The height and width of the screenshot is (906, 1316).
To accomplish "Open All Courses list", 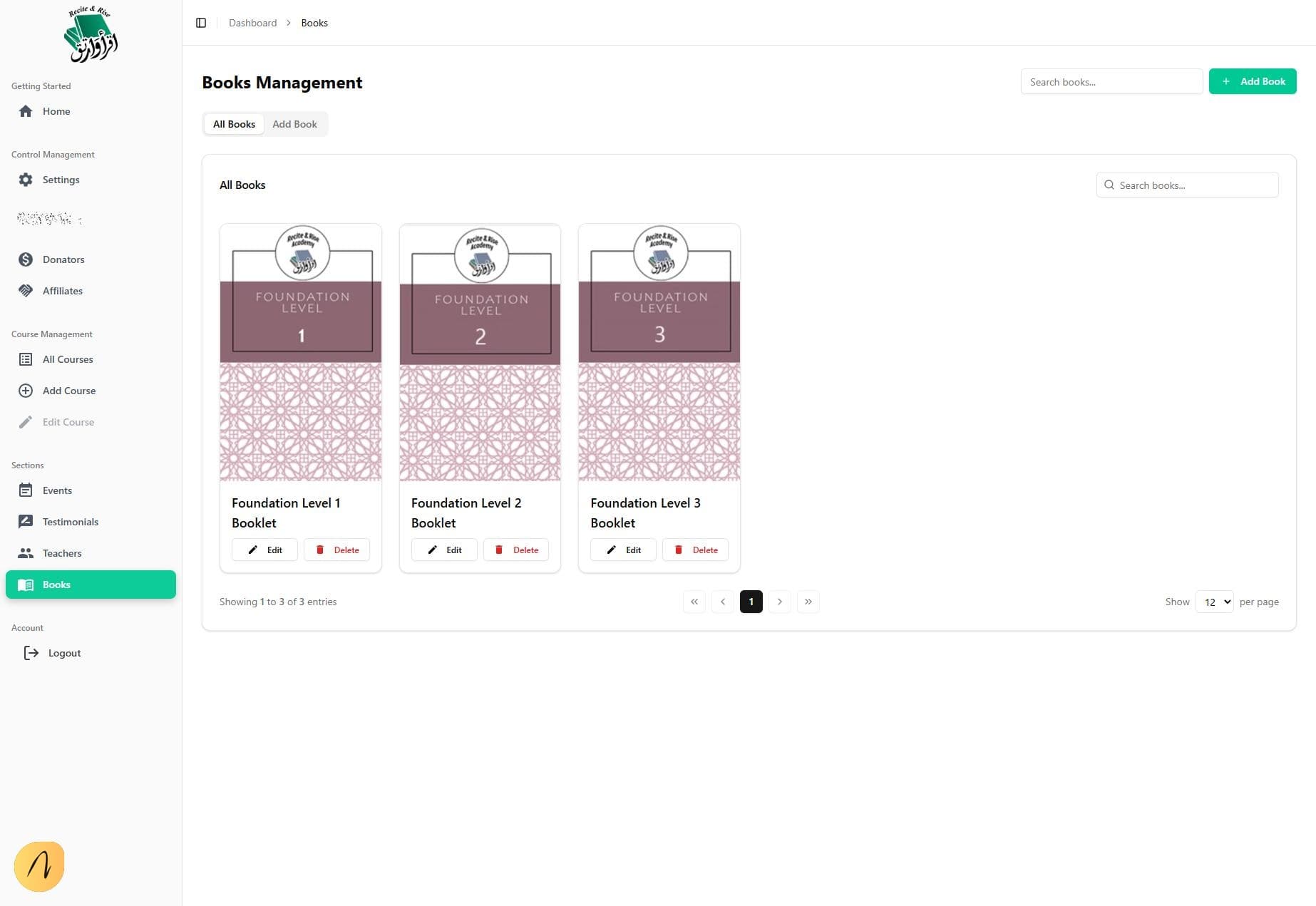I will [67, 359].
